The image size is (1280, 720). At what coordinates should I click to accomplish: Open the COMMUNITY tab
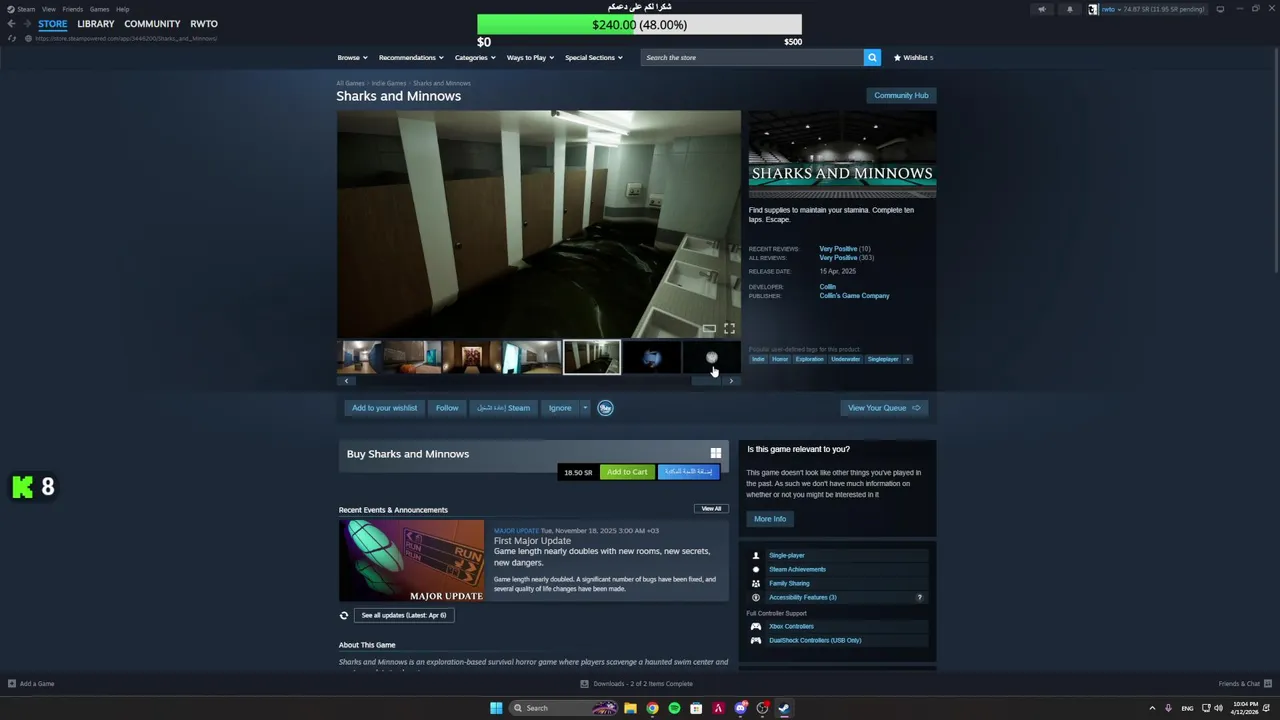pyautogui.click(x=152, y=24)
